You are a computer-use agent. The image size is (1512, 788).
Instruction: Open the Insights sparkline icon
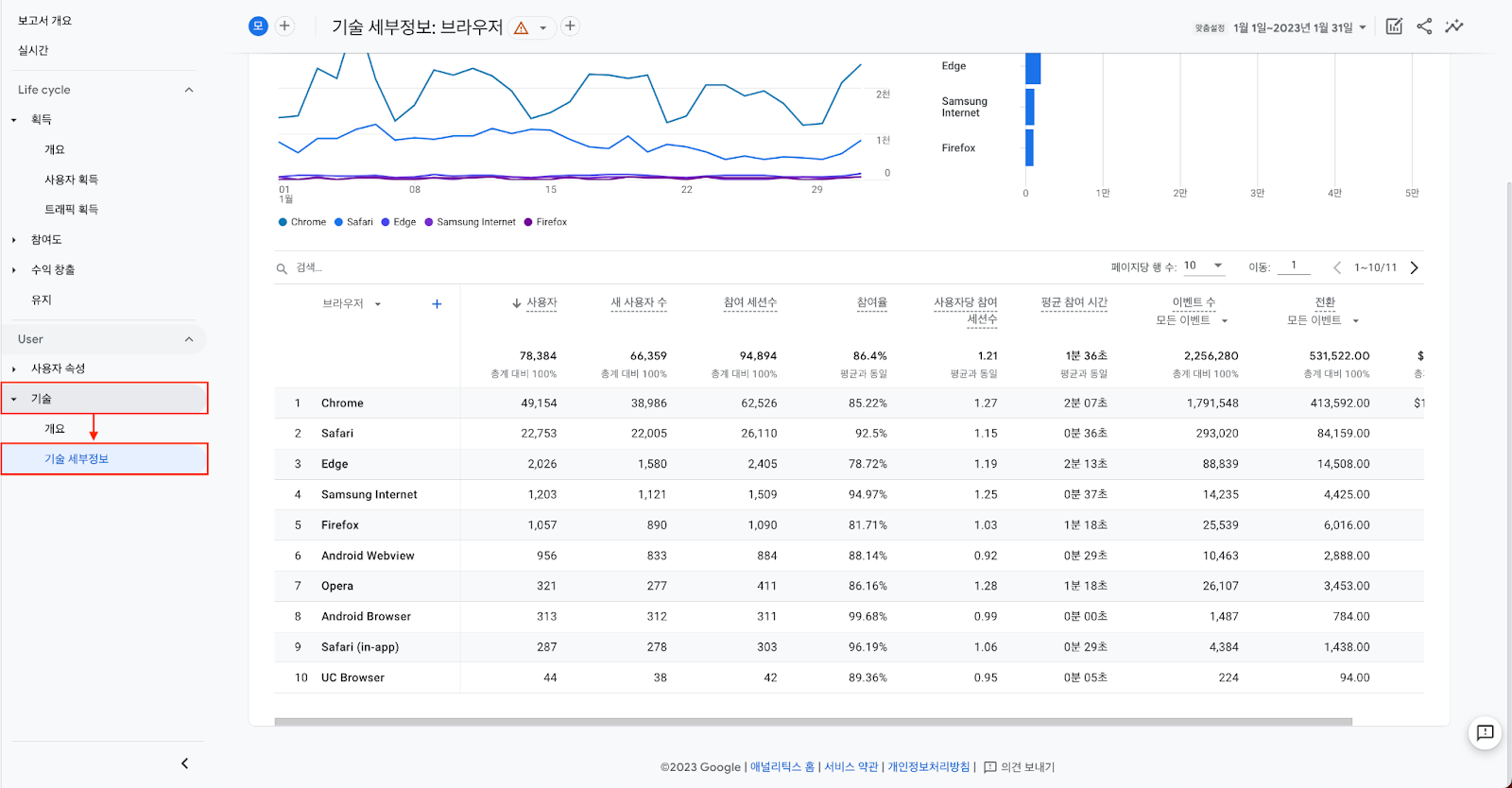pos(1454,26)
